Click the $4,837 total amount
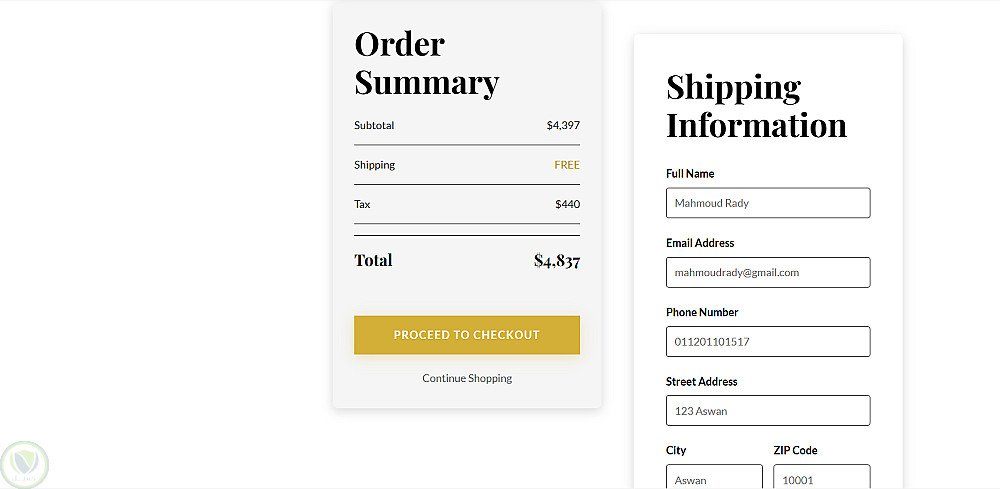Image resolution: width=1000 pixels, height=489 pixels. tap(556, 261)
